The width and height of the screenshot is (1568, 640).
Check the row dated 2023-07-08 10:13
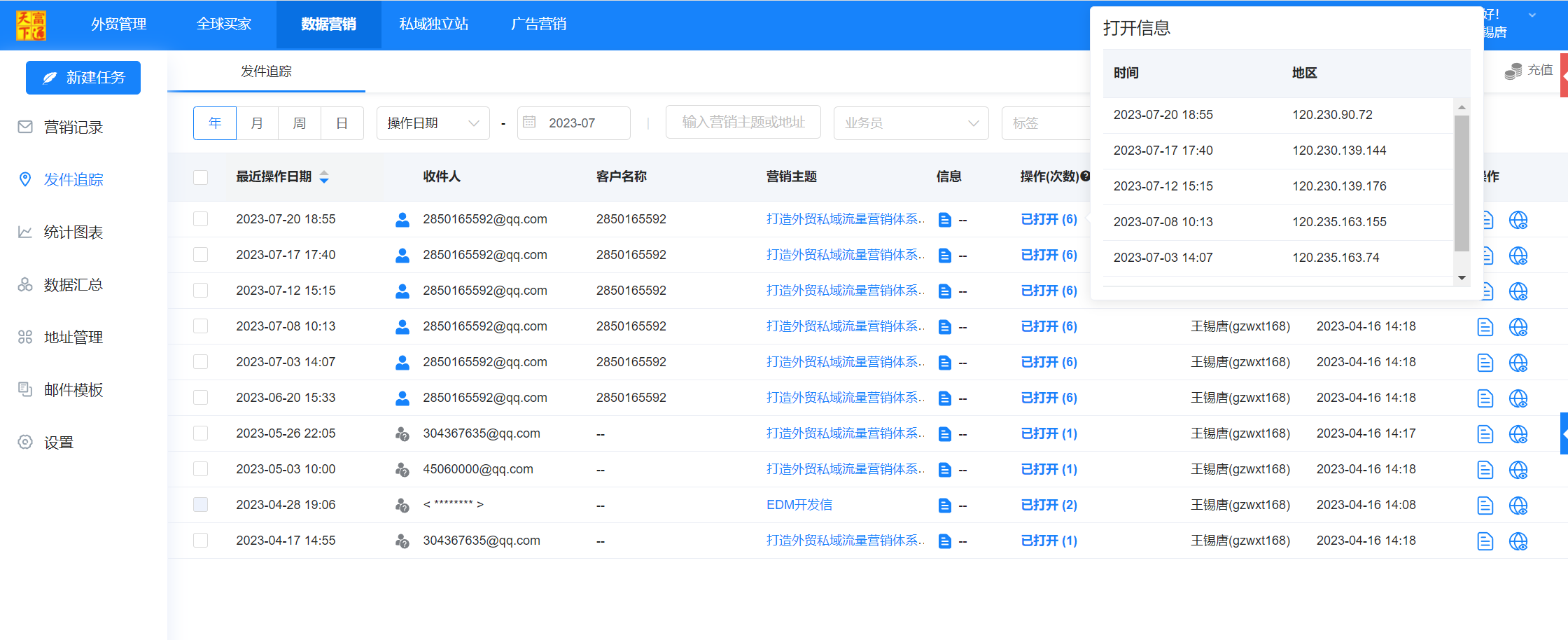[201, 326]
